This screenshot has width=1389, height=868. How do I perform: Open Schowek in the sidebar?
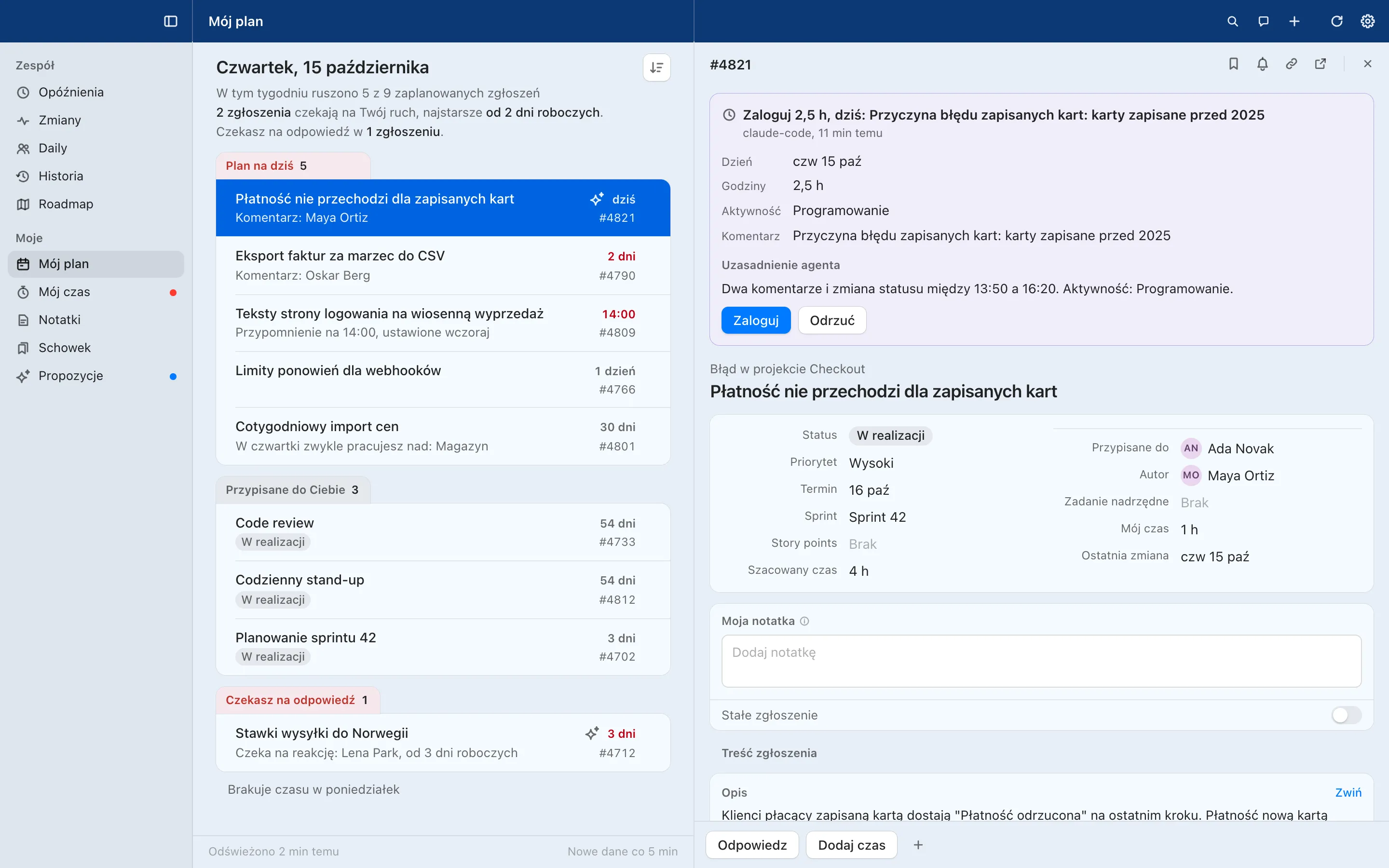(96, 348)
